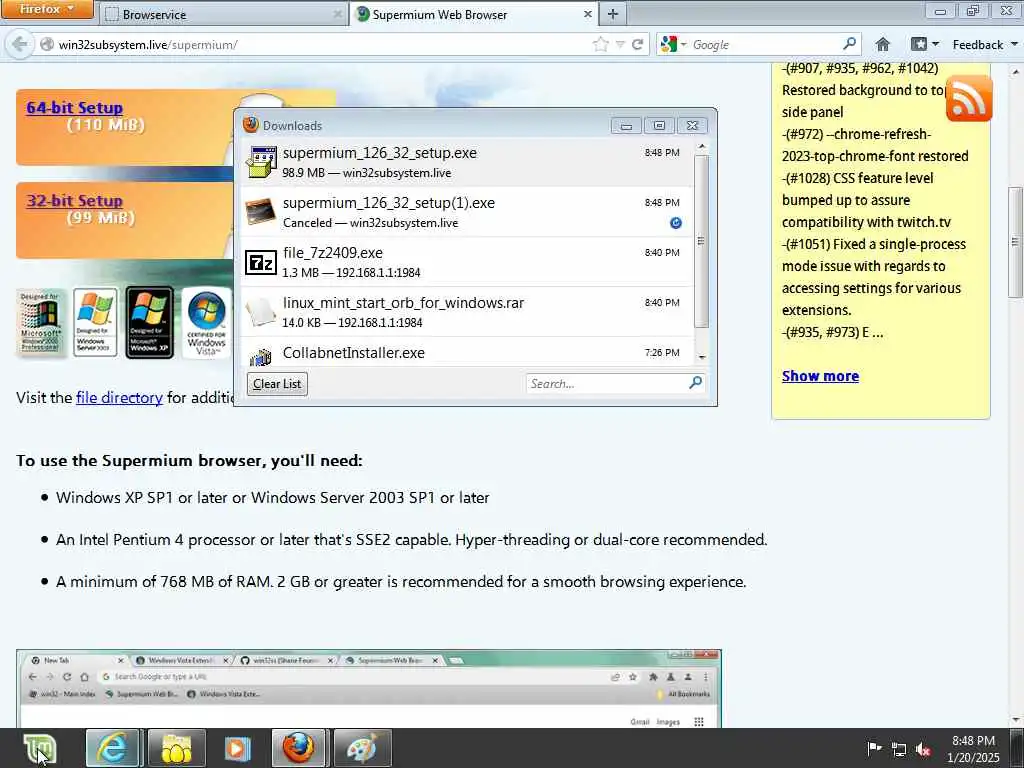The width and height of the screenshot is (1024, 768).
Task: Open the orange RSS feed icon
Action: [968, 99]
